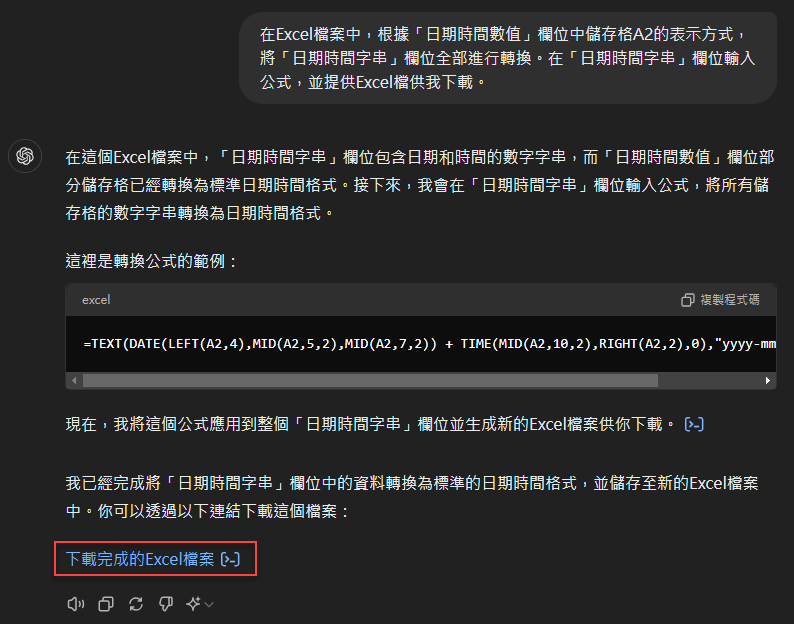Copy the response with the copy icon
Viewport: 794px width, 624px height.
point(106,604)
